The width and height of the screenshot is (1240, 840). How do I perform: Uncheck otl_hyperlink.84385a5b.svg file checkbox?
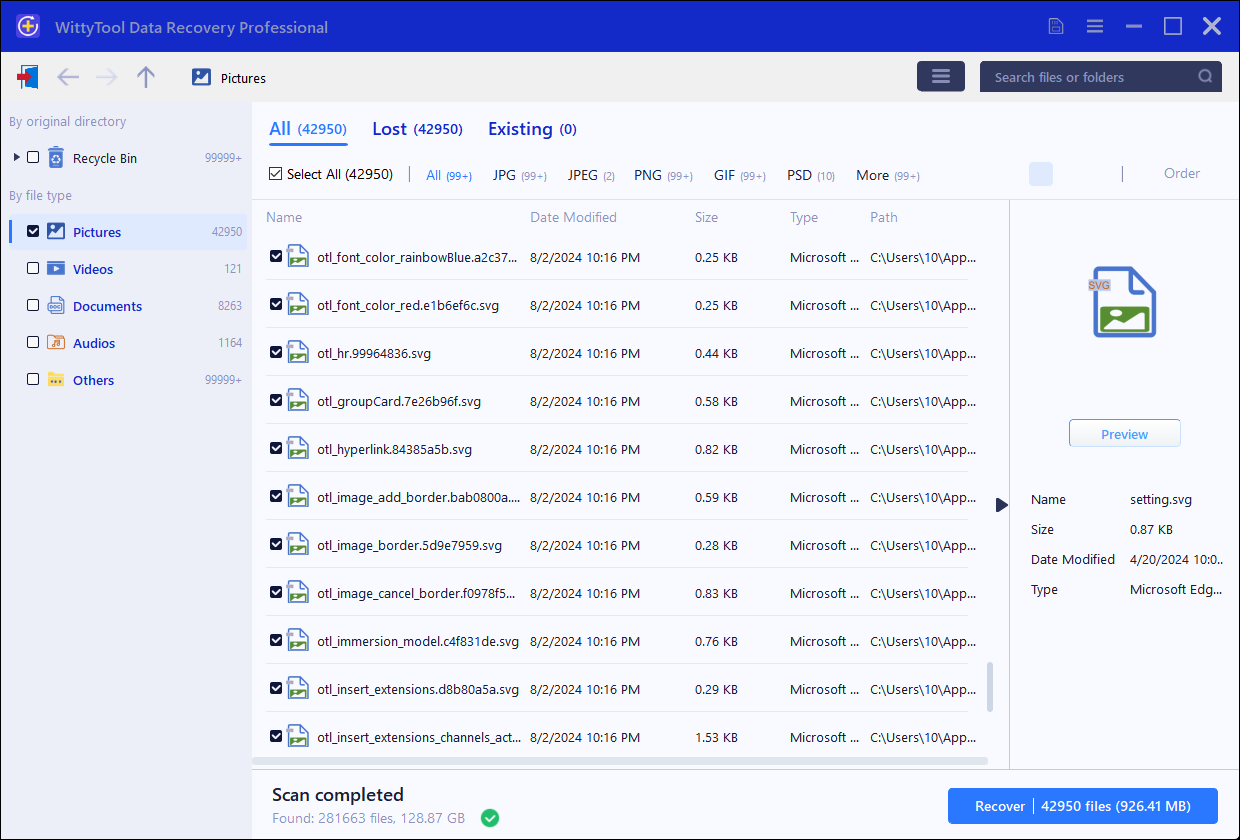(276, 449)
